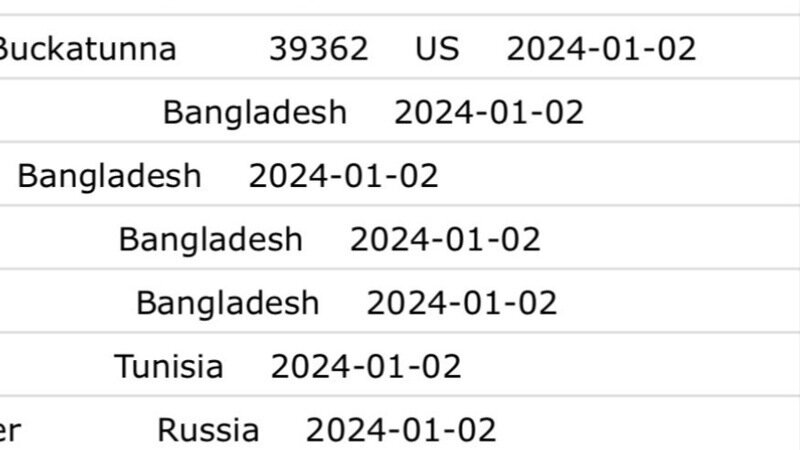Select the date in the Buckatunna row
Viewport: 800px width, 450px height.
point(601,48)
